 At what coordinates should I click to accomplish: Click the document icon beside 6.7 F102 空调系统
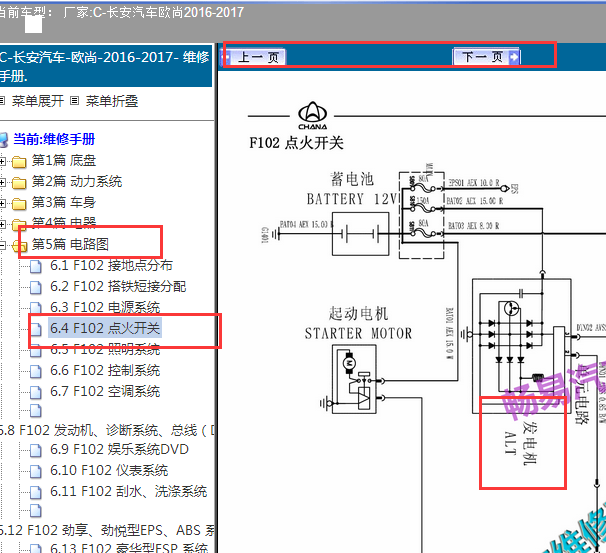[36, 392]
